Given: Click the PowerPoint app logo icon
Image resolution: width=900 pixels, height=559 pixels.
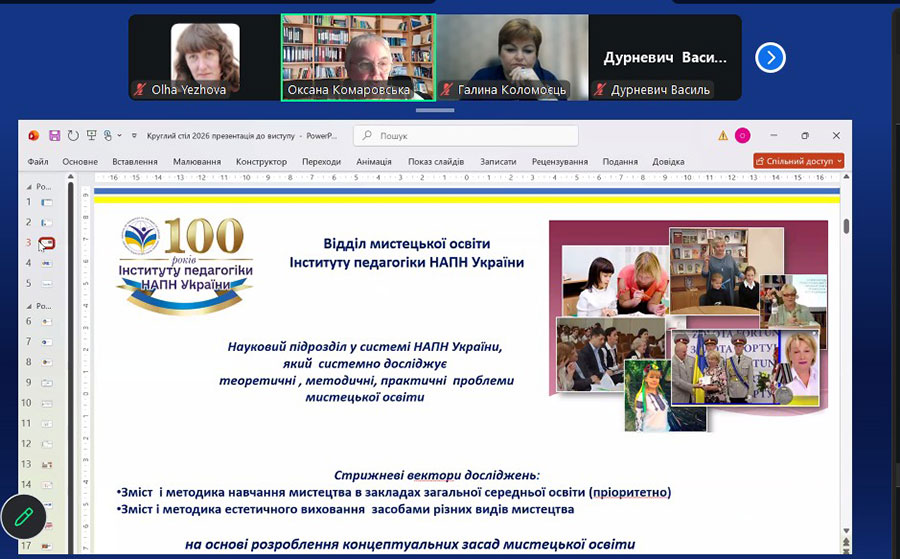Looking at the screenshot, I should coord(34,136).
